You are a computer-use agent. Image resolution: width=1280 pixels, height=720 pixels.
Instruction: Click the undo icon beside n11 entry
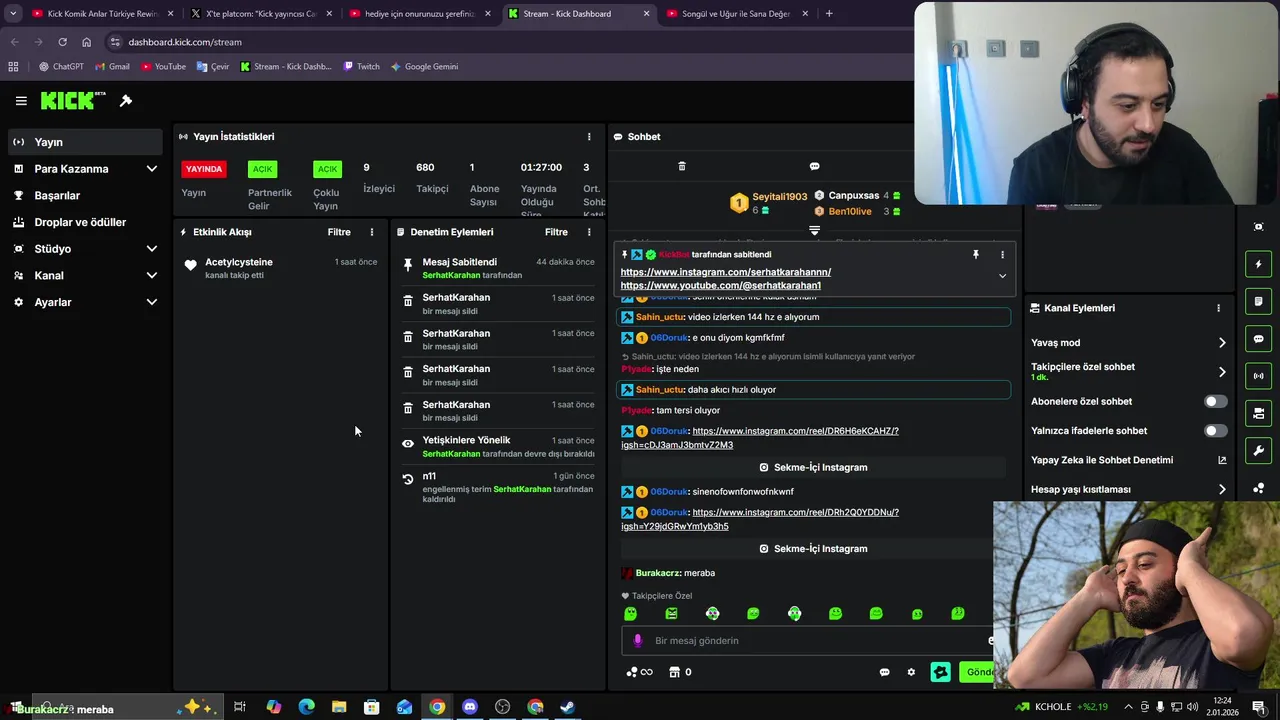407,479
